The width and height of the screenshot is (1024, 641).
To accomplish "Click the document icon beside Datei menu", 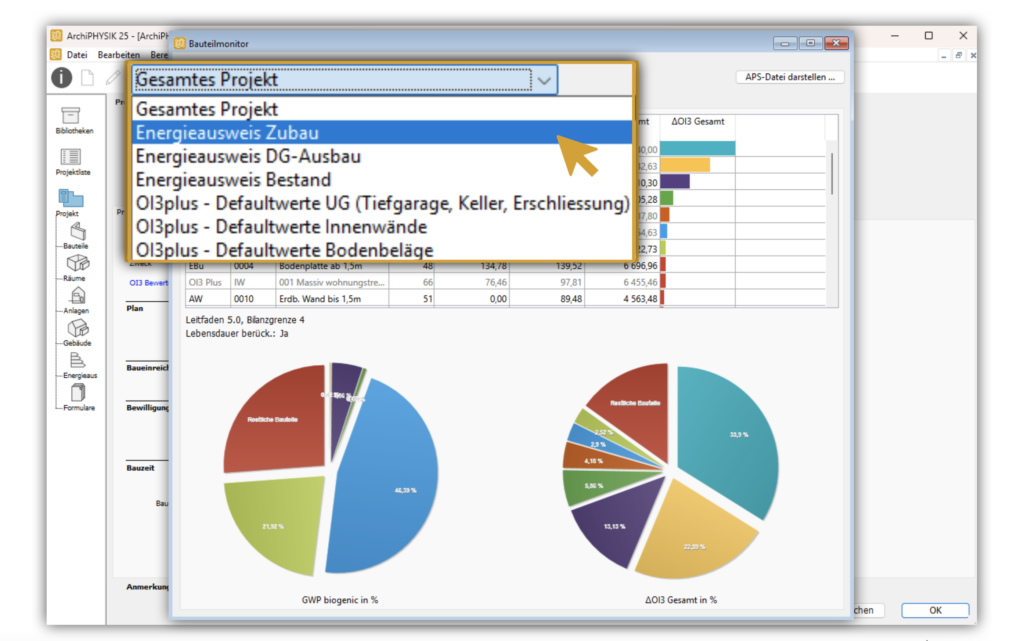I will [x=56, y=55].
